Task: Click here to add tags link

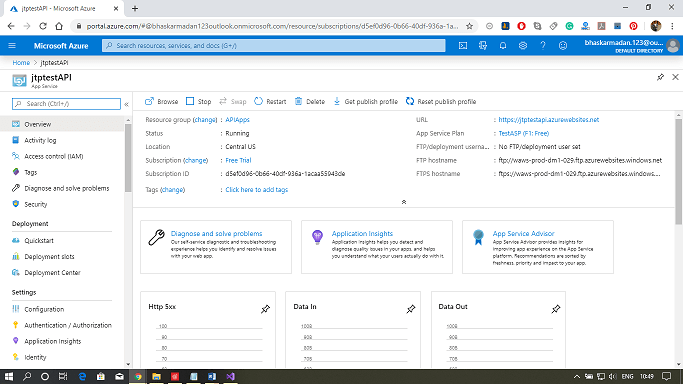Action: 257,190
